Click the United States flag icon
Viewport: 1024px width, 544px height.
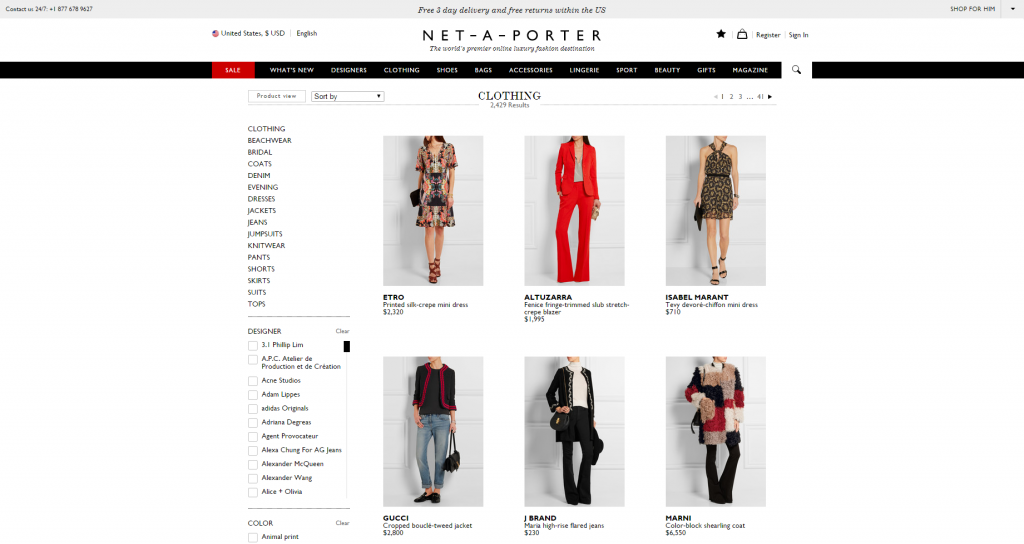tap(216, 33)
